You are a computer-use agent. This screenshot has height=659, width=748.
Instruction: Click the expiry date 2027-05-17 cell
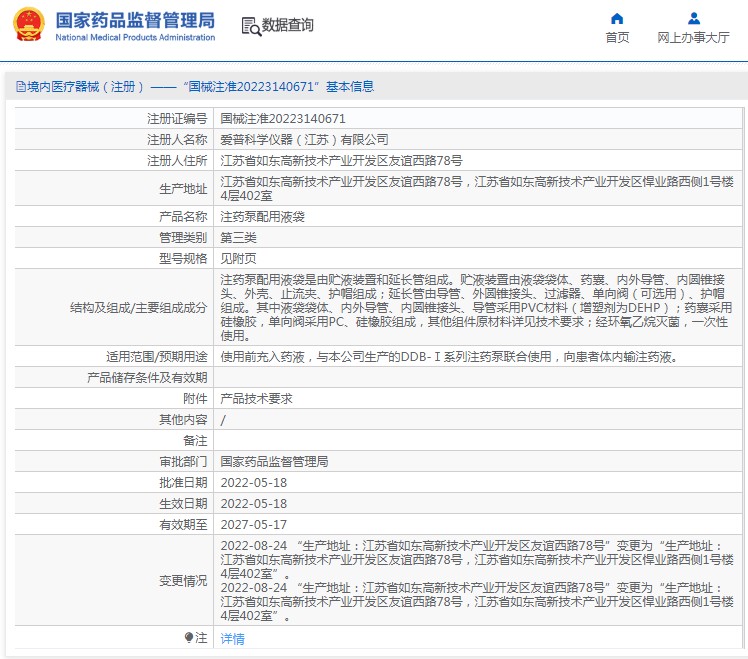pos(253,524)
